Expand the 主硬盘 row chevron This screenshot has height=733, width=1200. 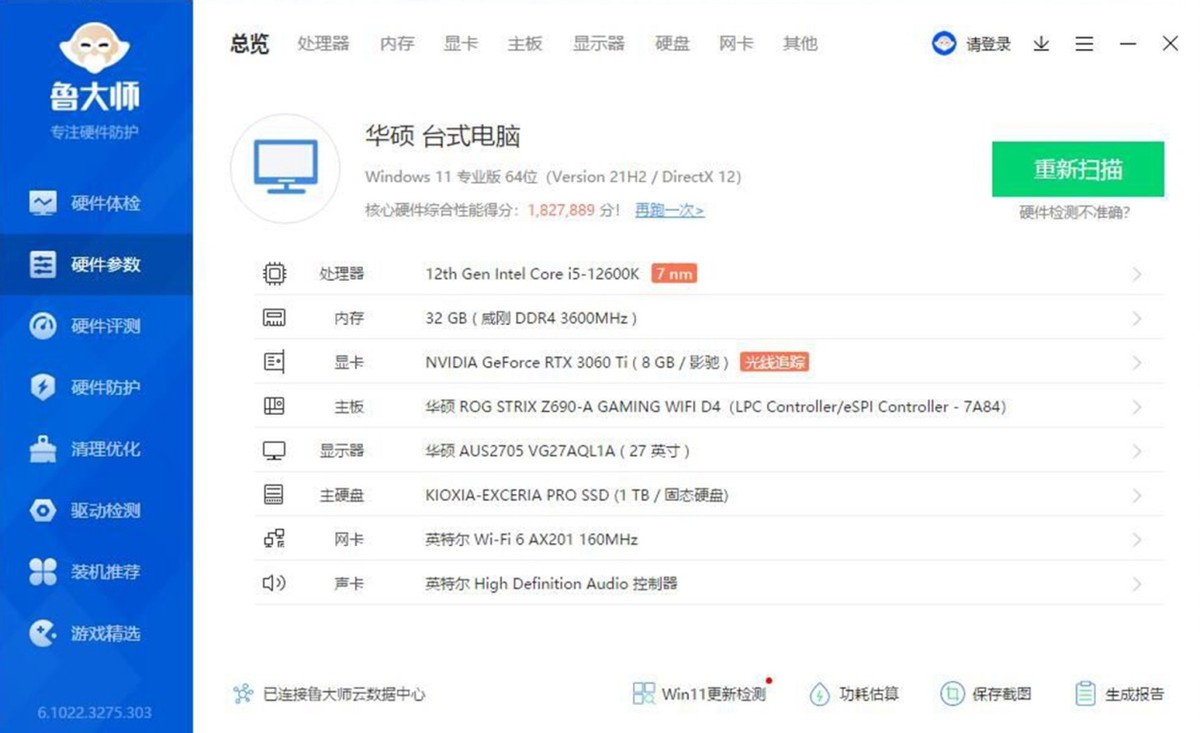pos(1137,495)
